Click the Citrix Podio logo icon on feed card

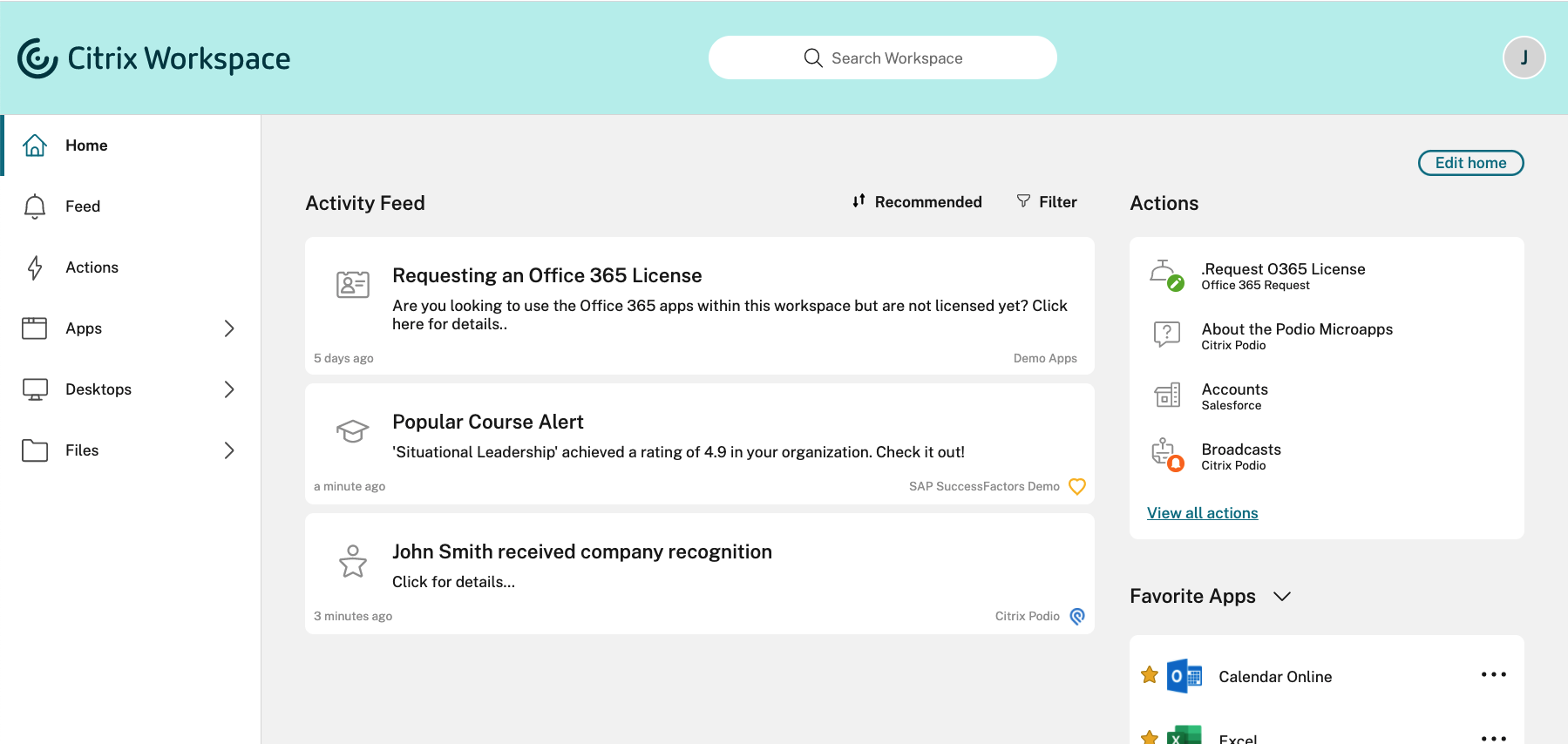pos(1077,616)
